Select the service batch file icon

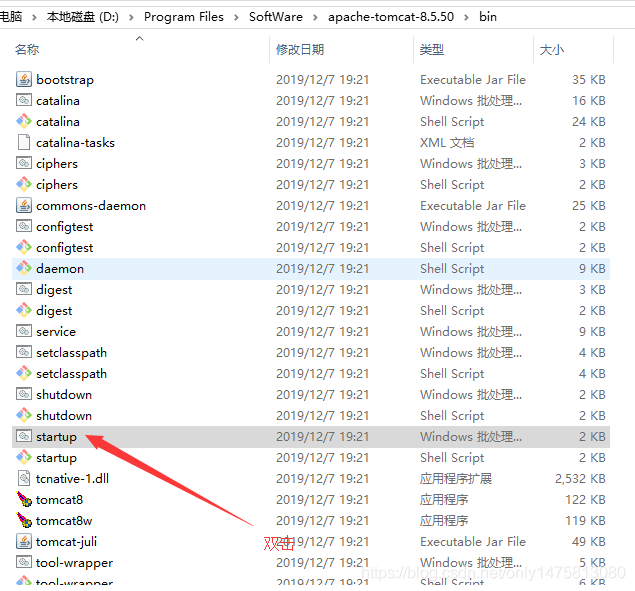[24, 331]
